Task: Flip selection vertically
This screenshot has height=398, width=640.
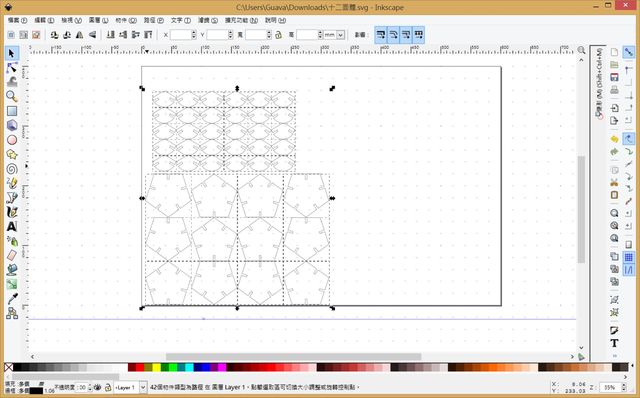Action: click(x=93, y=35)
